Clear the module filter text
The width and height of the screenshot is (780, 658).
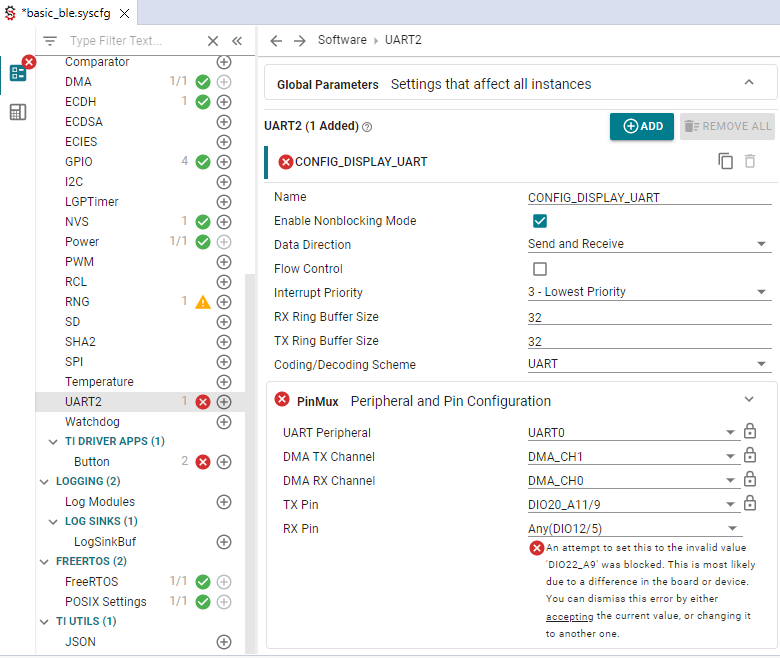[213, 41]
